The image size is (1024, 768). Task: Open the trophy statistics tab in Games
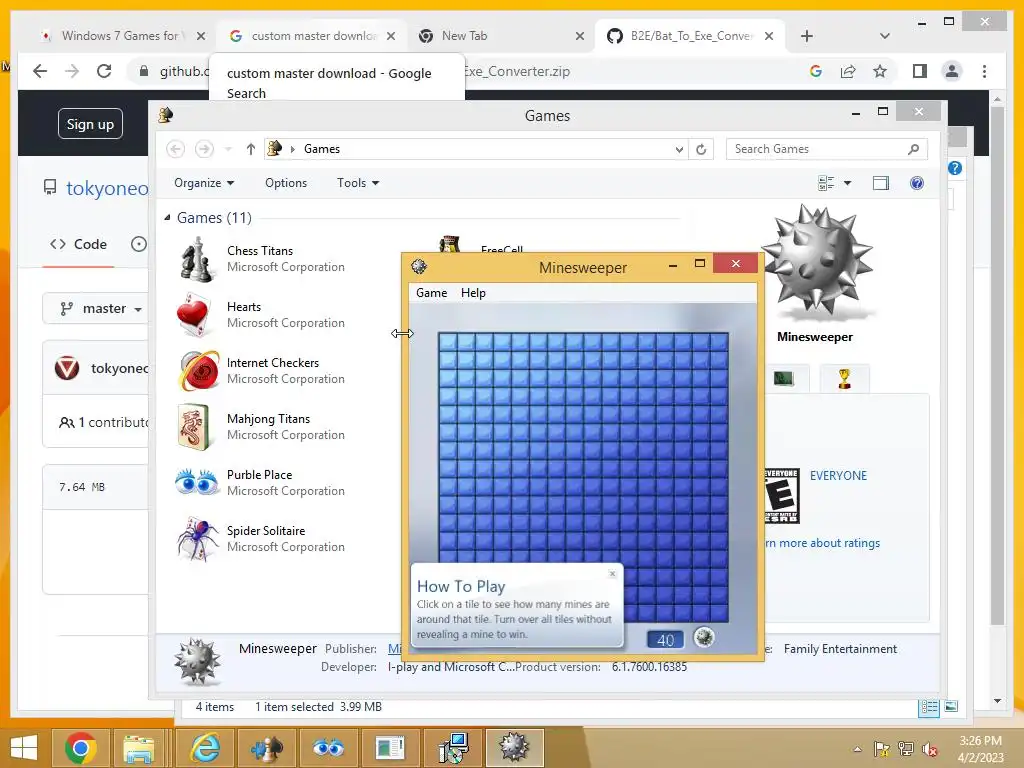(844, 378)
